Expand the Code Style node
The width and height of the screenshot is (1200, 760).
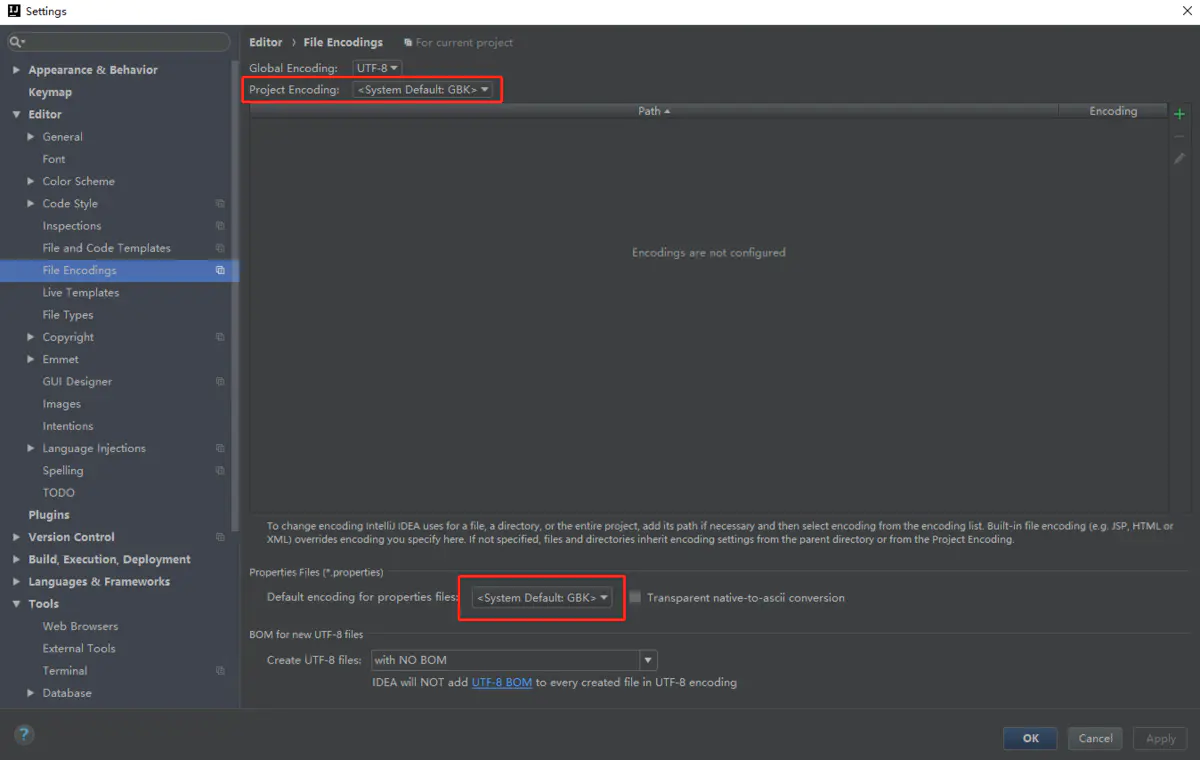(31, 204)
